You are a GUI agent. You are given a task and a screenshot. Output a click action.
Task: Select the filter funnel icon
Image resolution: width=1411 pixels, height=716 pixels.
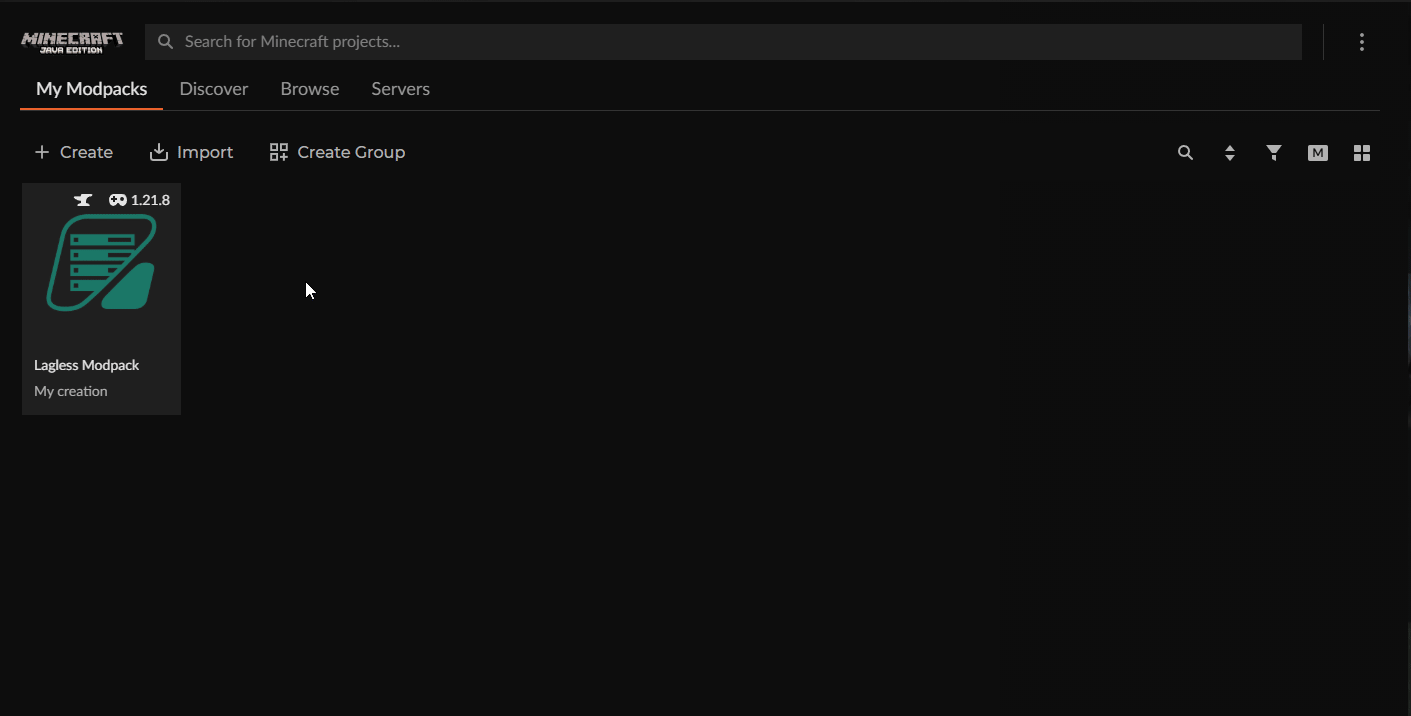click(1273, 152)
